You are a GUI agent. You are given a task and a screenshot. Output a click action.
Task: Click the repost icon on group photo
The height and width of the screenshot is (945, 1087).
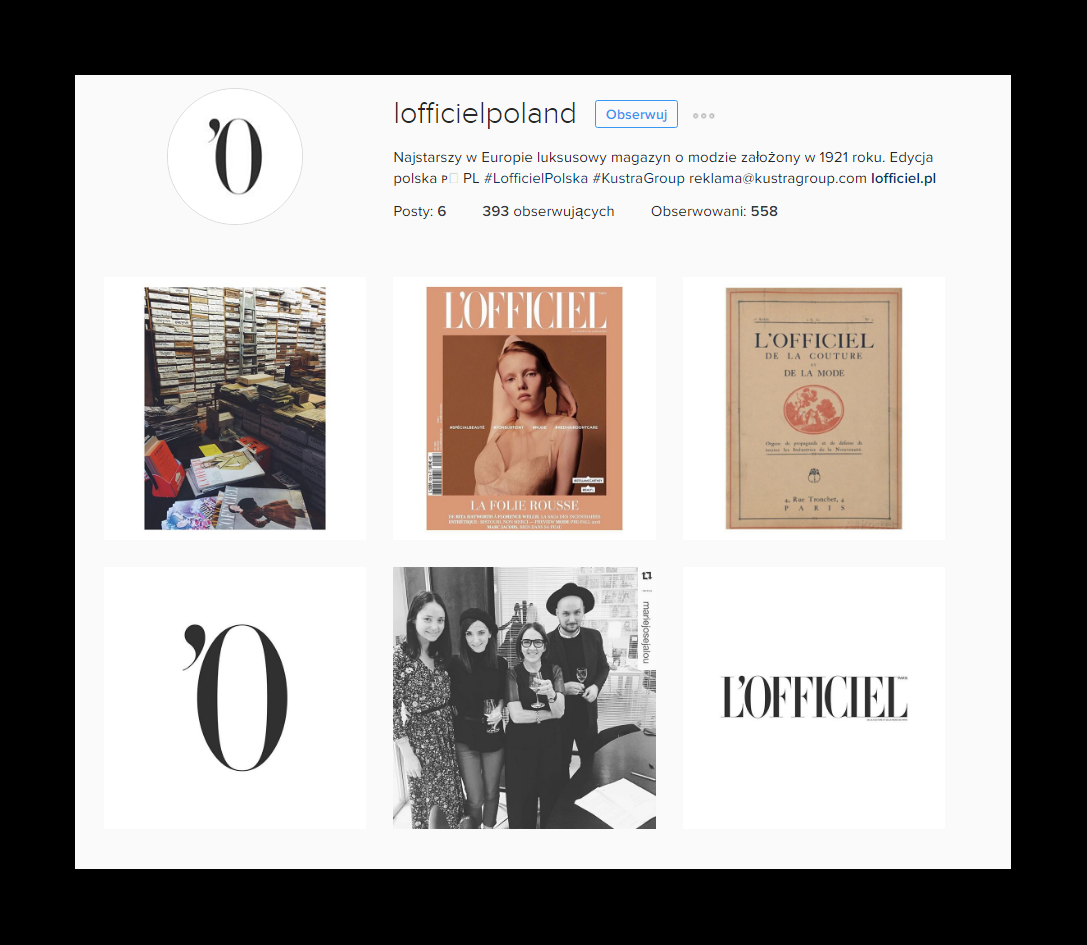647,575
